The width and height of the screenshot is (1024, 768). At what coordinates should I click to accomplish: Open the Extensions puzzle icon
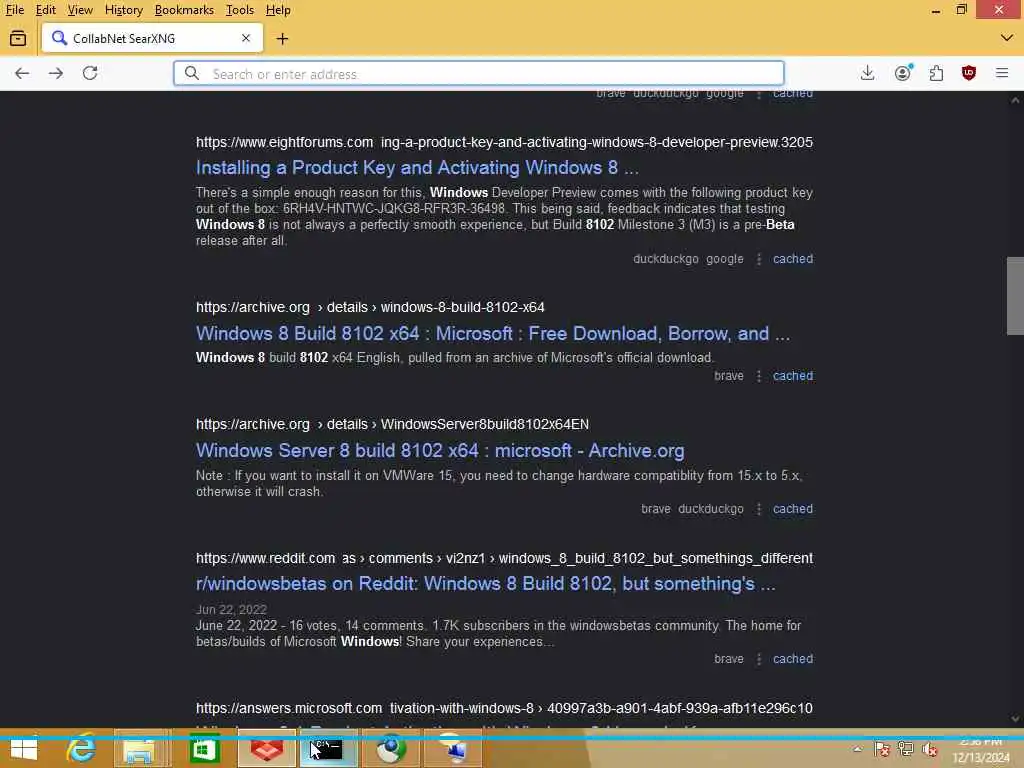pyautogui.click(x=936, y=73)
